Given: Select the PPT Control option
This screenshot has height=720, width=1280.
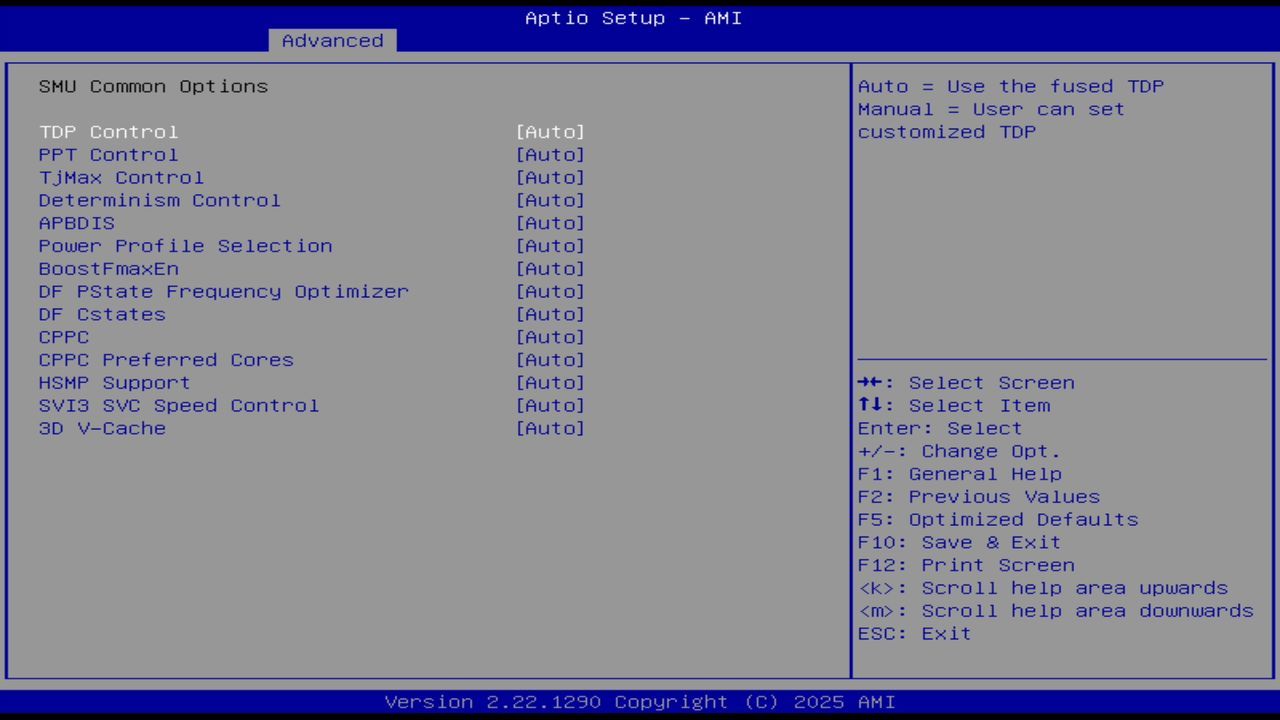Looking at the screenshot, I should 108,155.
